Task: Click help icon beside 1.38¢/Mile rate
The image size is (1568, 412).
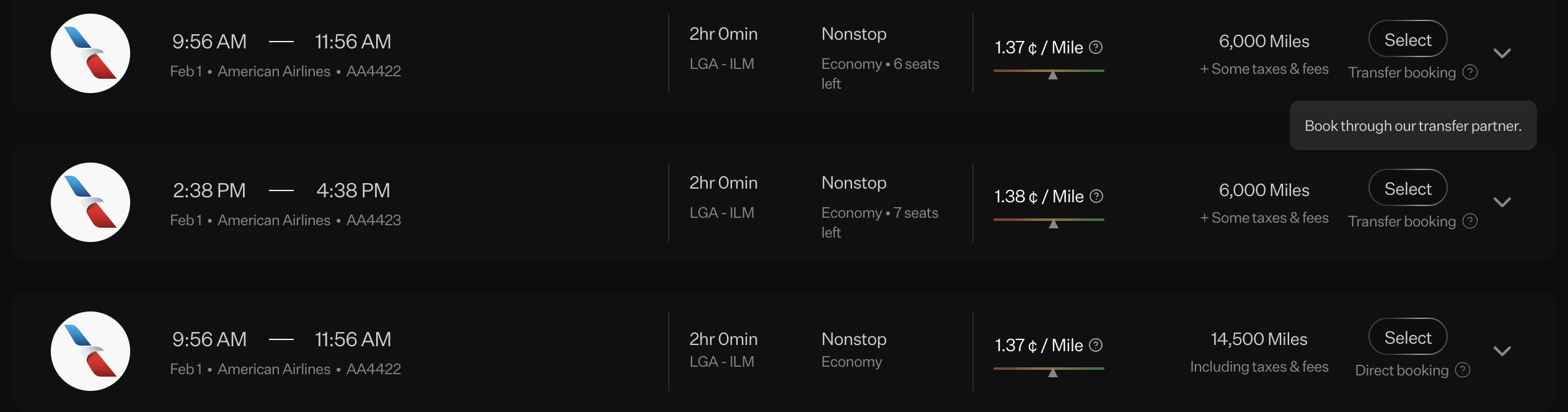Action: (1096, 196)
